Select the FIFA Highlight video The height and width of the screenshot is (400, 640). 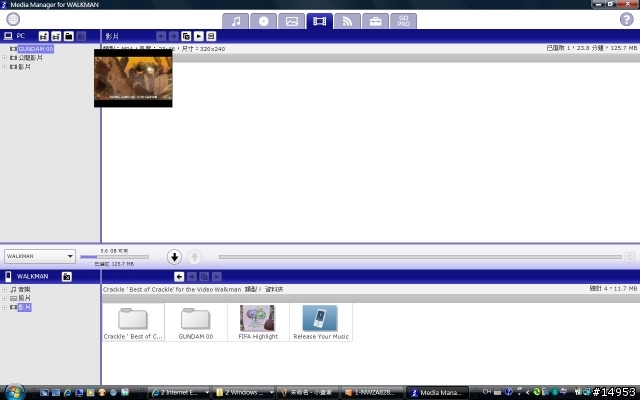coord(258,322)
